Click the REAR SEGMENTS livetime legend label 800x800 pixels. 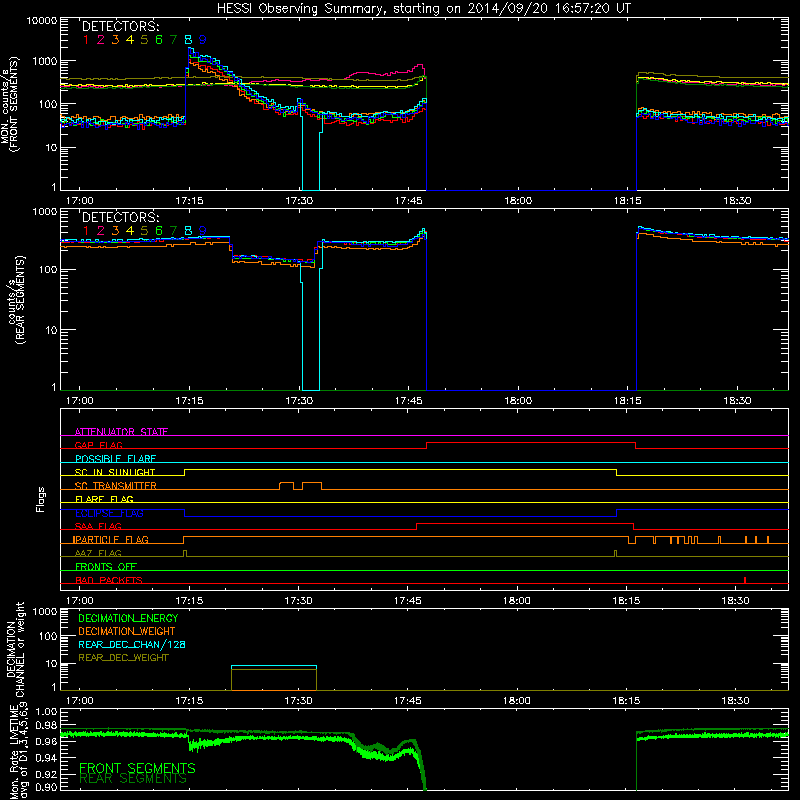pos(133,779)
